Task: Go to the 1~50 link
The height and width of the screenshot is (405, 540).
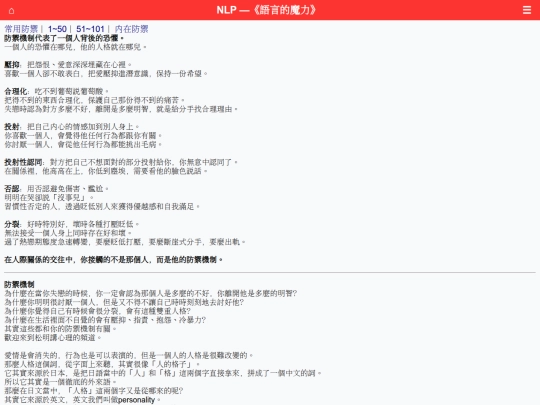Action: point(57,29)
